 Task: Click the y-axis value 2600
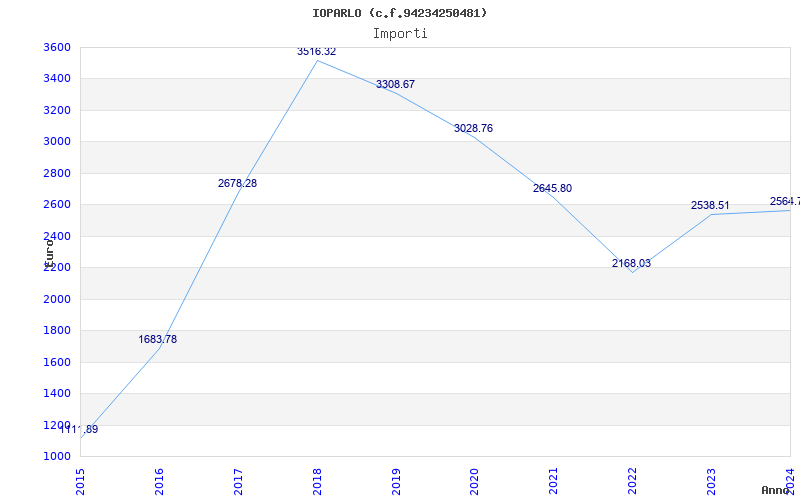[x=57, y=205]
